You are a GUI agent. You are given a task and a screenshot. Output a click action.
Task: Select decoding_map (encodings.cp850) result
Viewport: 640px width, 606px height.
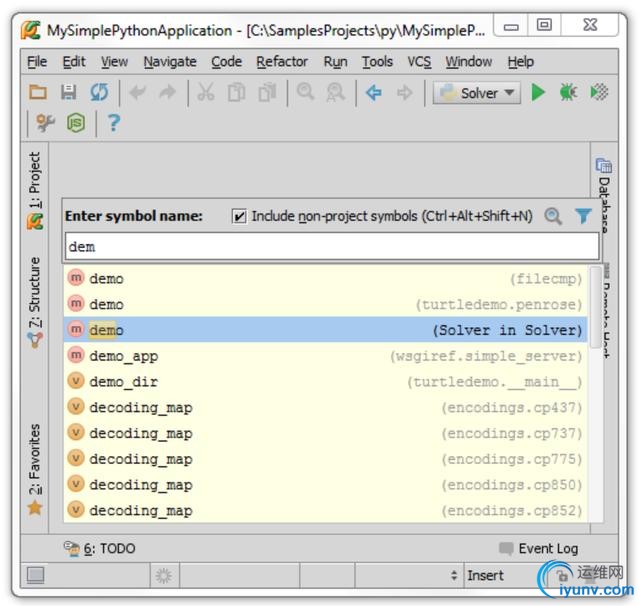(325, 484)
